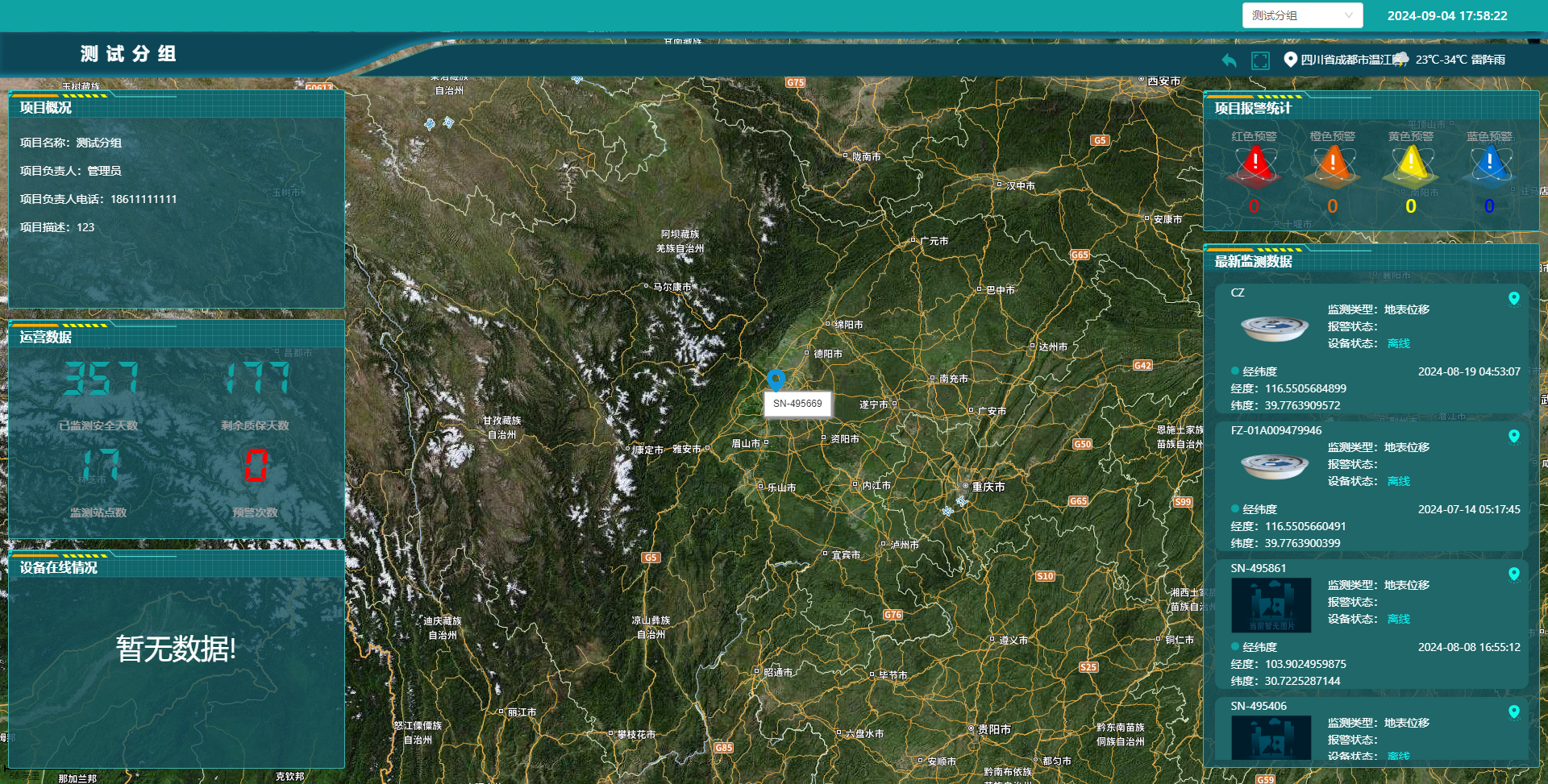Locate device SN-495861 via its pin icon
This screenshot has height=784, width=1548.
tap(1513, 575)
